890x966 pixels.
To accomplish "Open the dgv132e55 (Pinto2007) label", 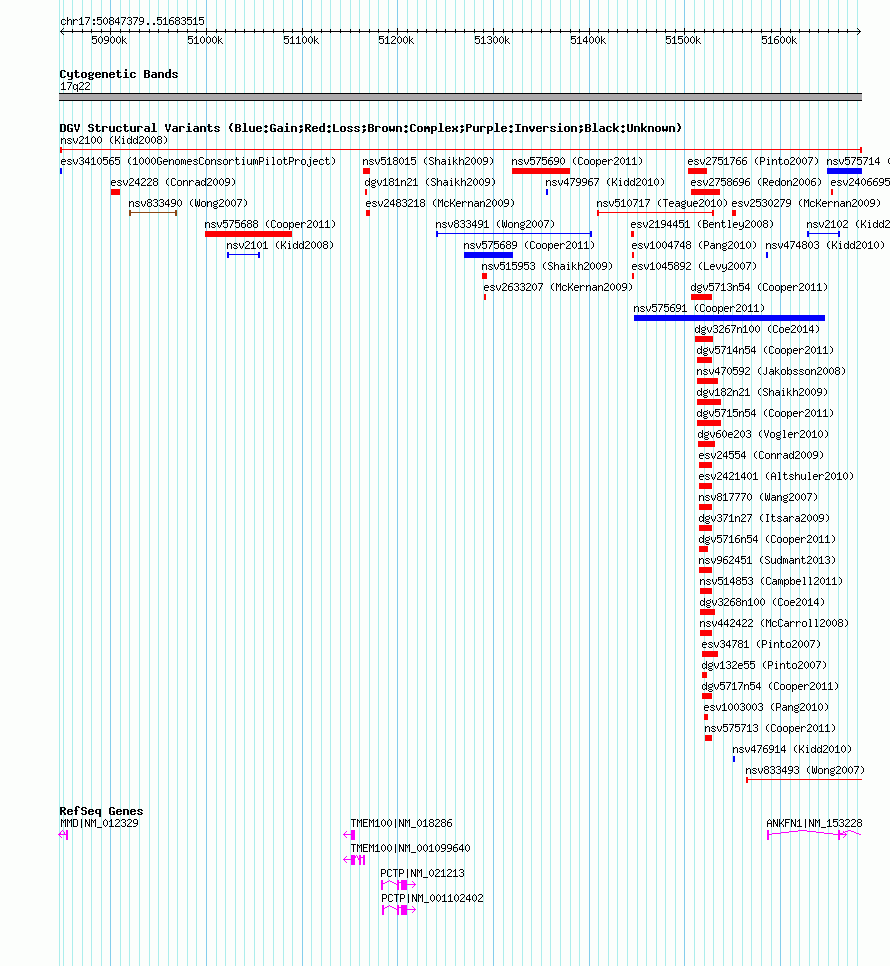I will pyautogui.click(x=764, y=665).
